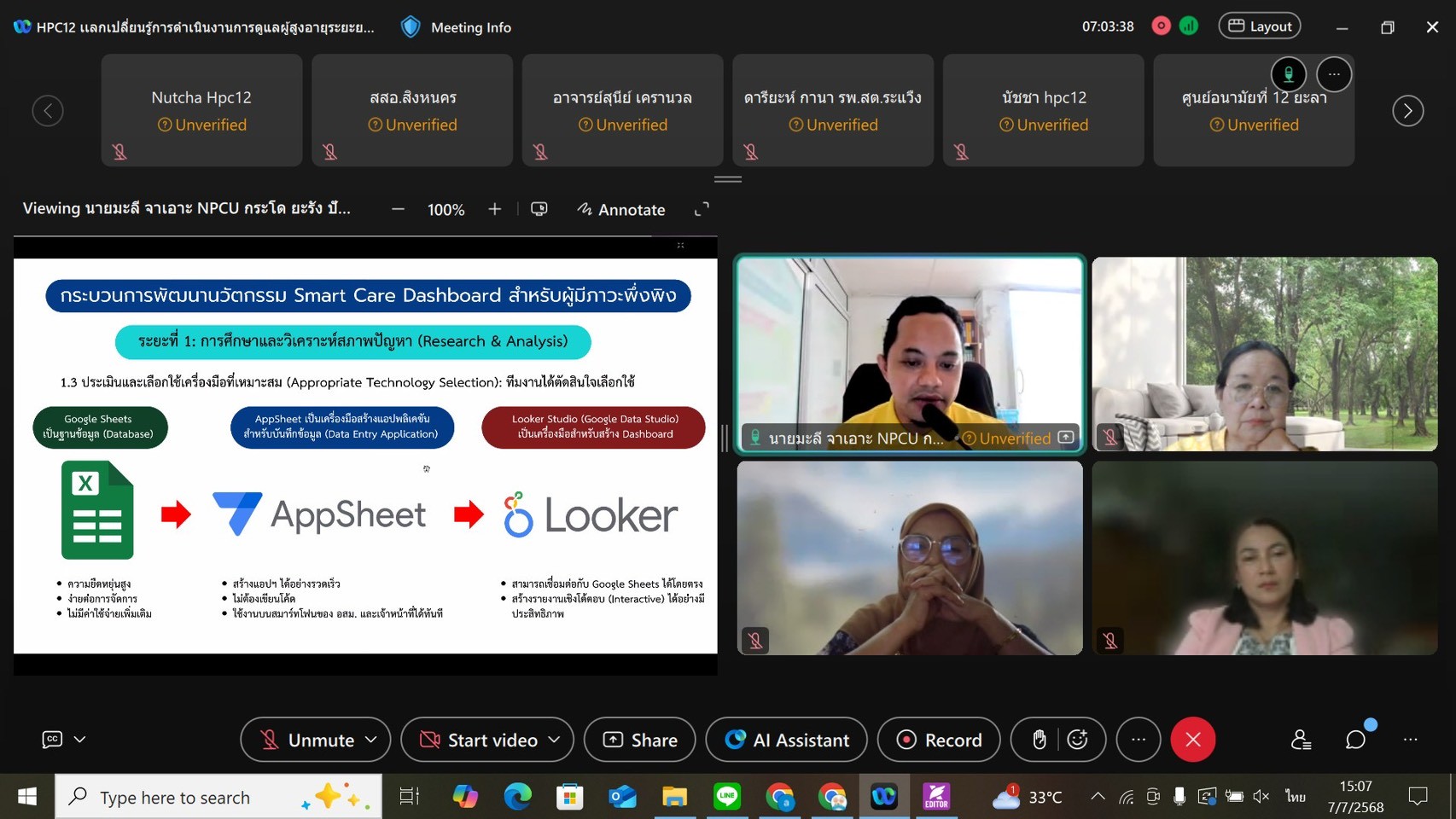This screenshot has height=819, width=1456.
Task: Open the chat panel
Action: tap(1355, 740)
